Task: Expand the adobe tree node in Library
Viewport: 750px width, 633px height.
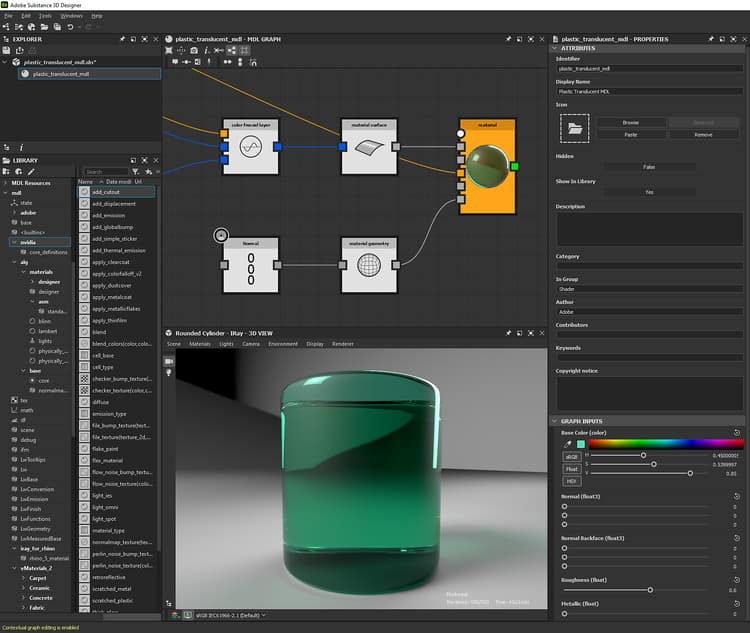Action: pyautogui.click(x=14, y=213)
